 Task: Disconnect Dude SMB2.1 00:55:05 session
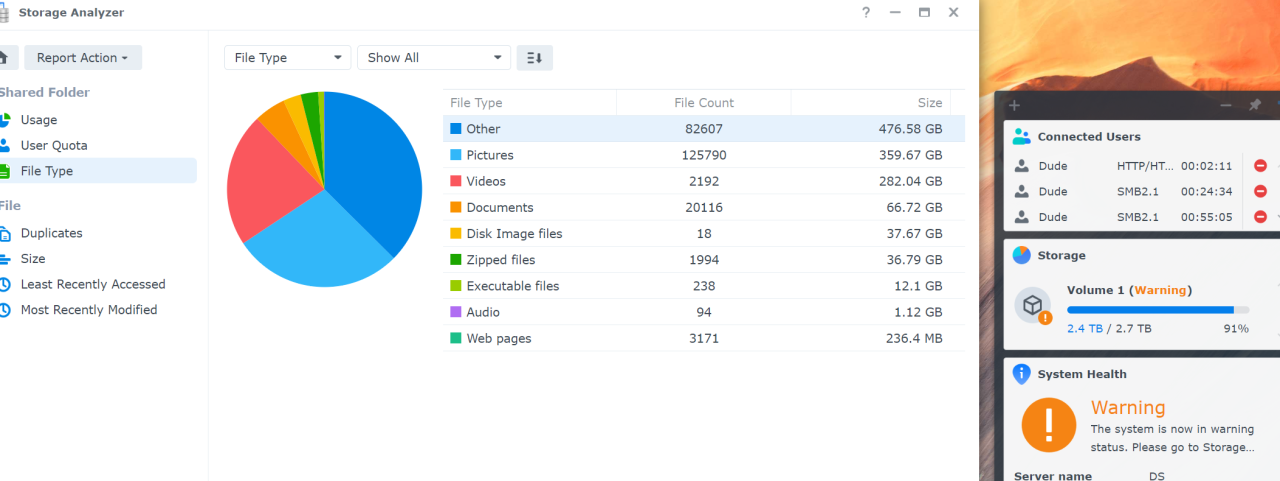click(x=1260, y=217)
